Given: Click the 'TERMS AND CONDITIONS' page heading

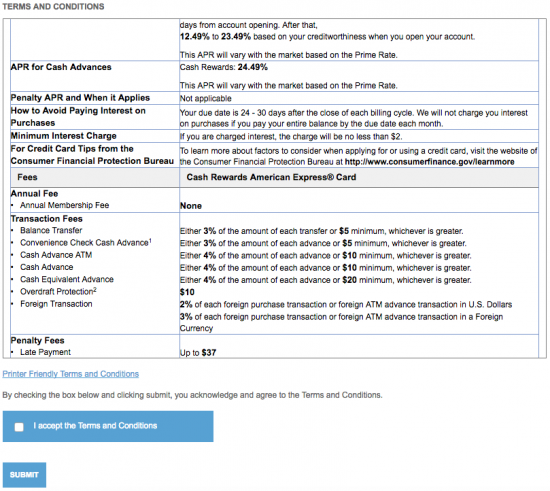Looking at the screenshot, I should tap(53, 7).
